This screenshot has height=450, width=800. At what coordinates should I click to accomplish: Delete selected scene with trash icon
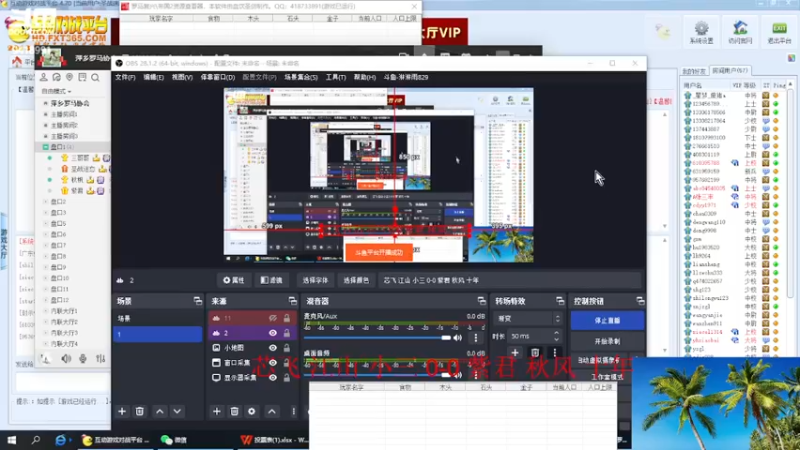click(139, 411)
